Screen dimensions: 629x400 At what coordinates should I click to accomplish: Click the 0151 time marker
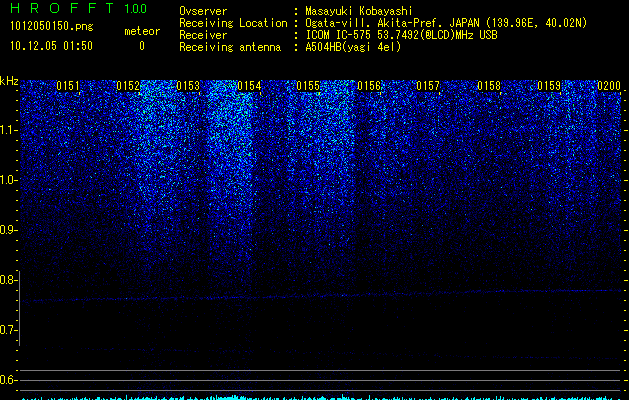tap(68, 86)
